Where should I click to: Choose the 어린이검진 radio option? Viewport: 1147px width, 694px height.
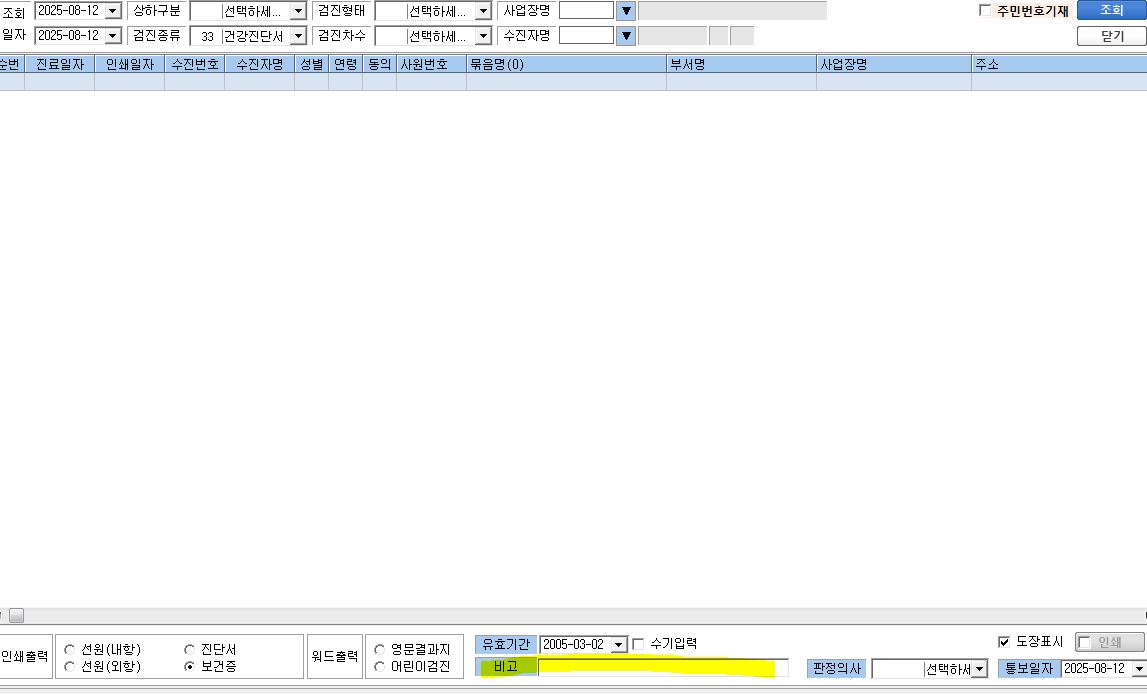[x=379, y=666]
